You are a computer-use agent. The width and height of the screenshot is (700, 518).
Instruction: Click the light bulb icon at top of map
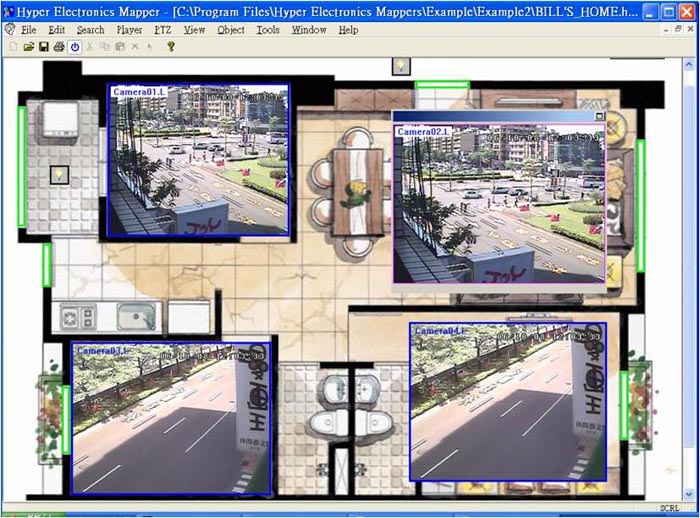pyautogui.click(x=400, y=66)
